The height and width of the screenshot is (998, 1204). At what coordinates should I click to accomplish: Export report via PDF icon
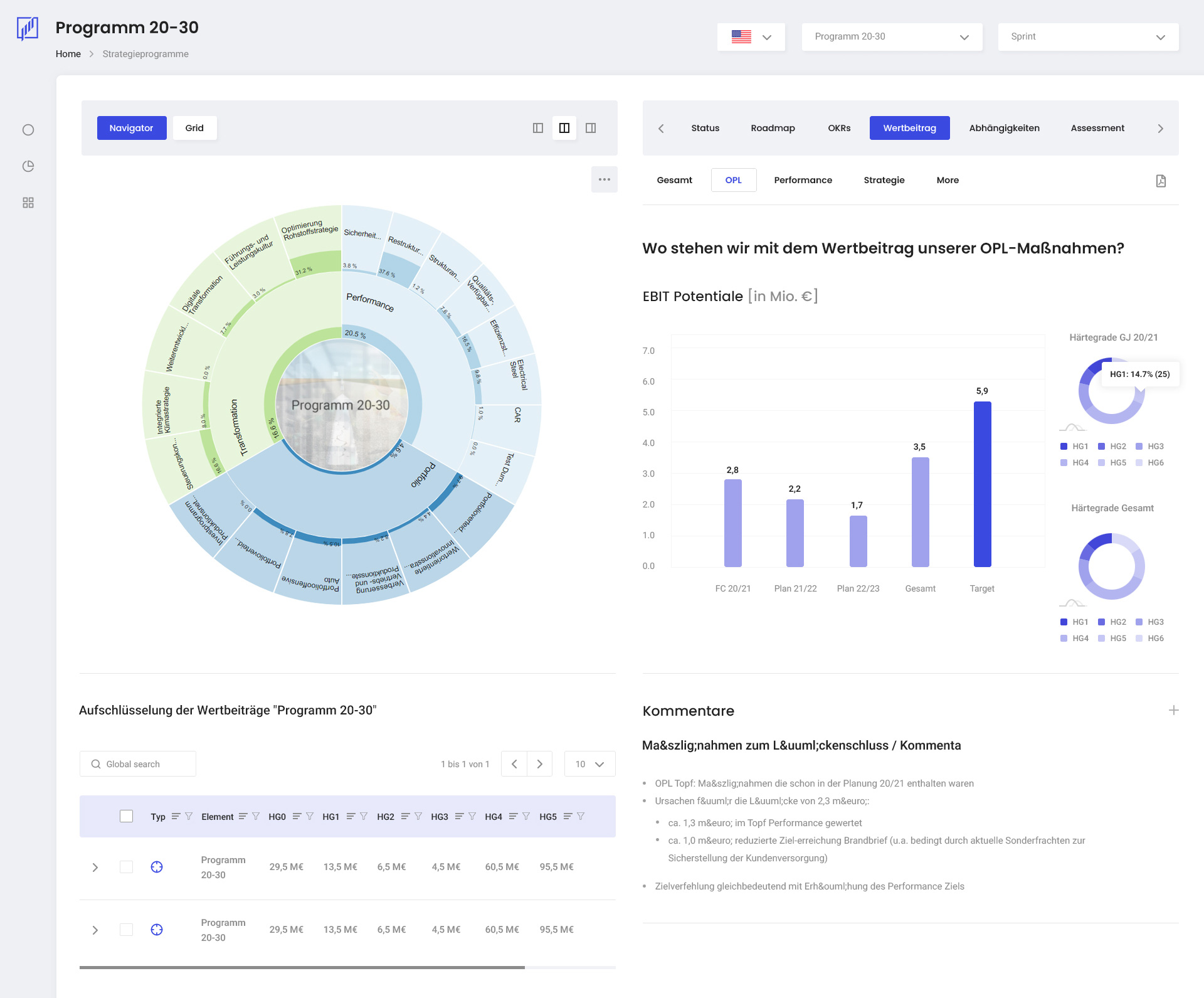pos(1161,181)
